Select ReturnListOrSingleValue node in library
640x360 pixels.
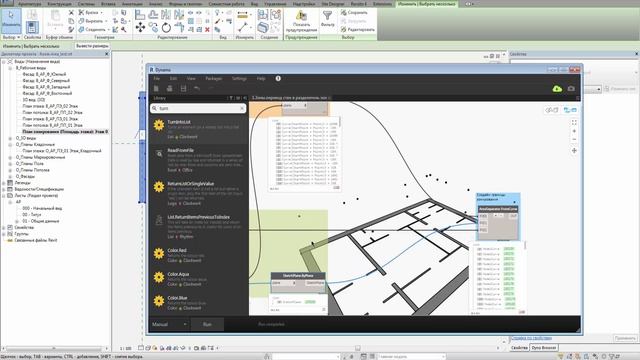(x=199, y=194)
